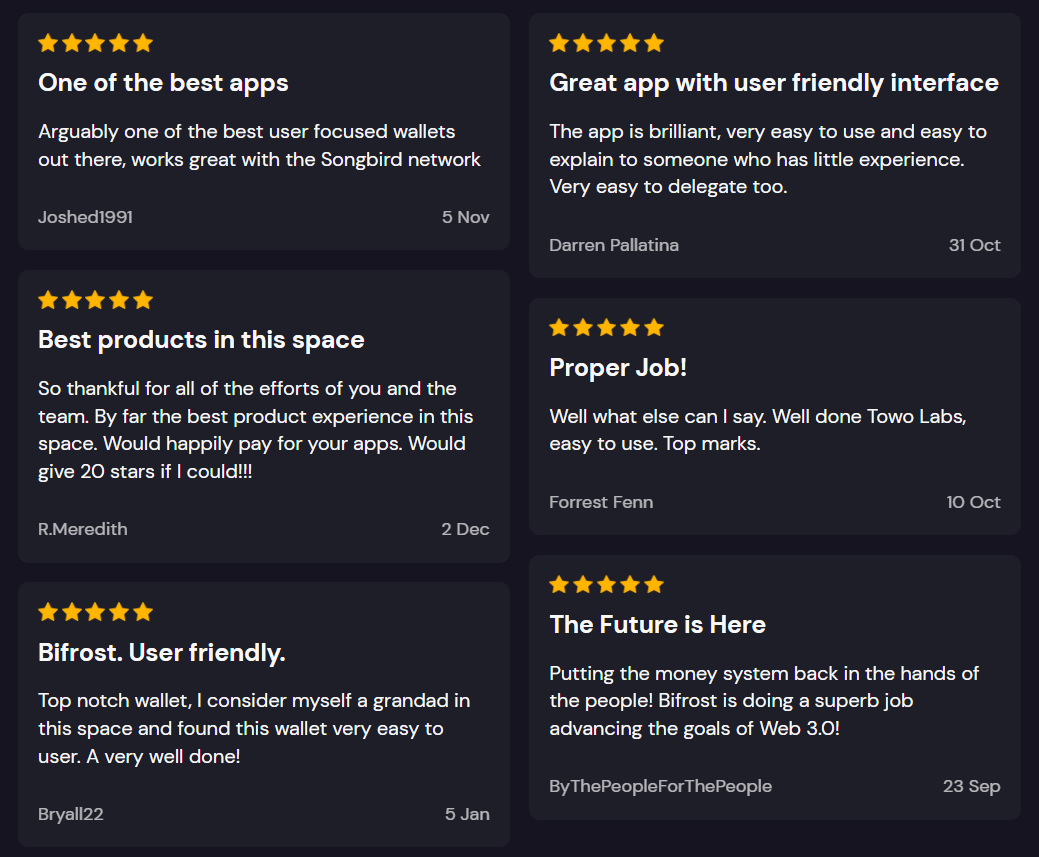This screenshot has height=857, width=1039.
Task: Select the review text mentioning Towo Labs
Action: click(x=758, y=430)
